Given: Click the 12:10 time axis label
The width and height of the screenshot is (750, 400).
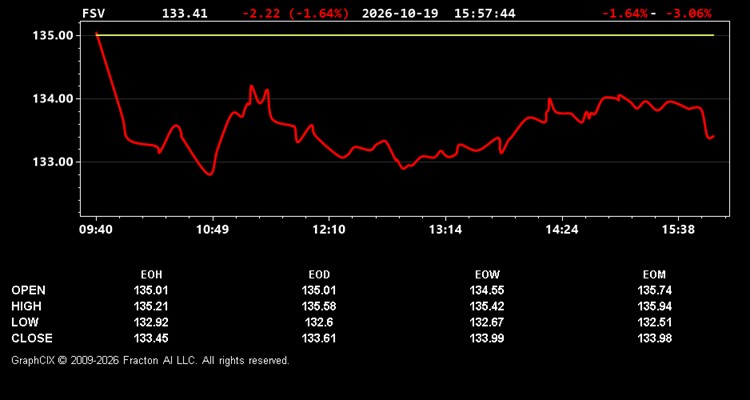Looking at the screenshot, I should pyautogui.click(x=329, y=230).
